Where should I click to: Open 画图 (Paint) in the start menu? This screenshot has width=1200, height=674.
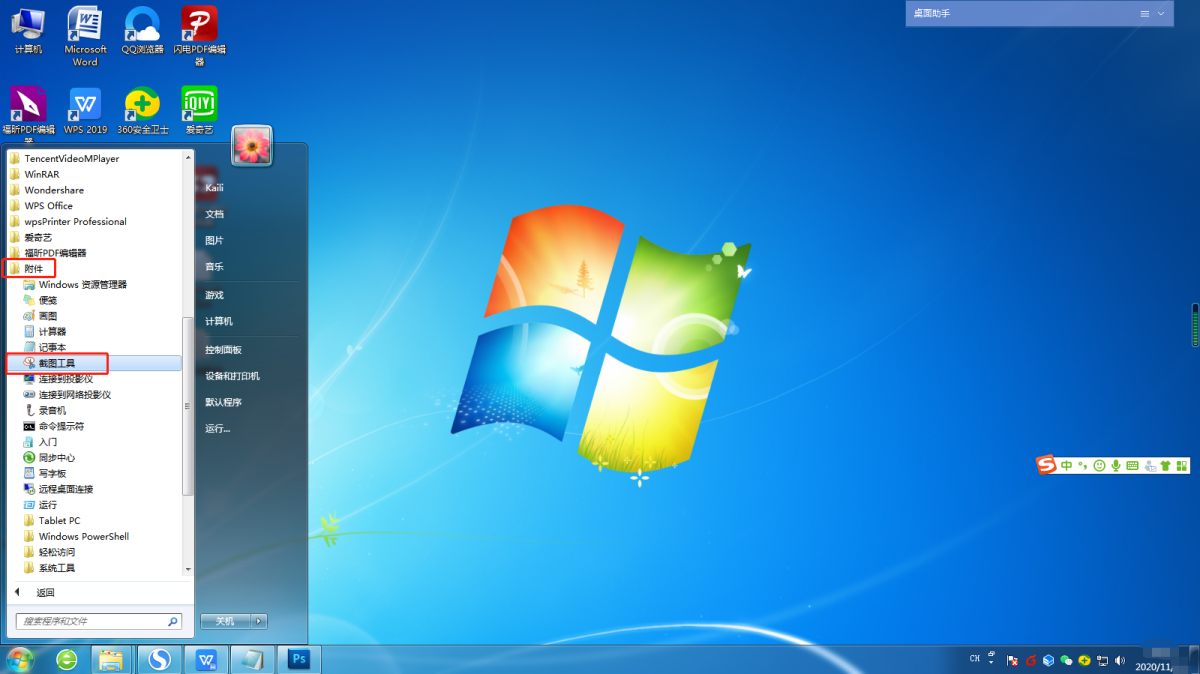48,316
